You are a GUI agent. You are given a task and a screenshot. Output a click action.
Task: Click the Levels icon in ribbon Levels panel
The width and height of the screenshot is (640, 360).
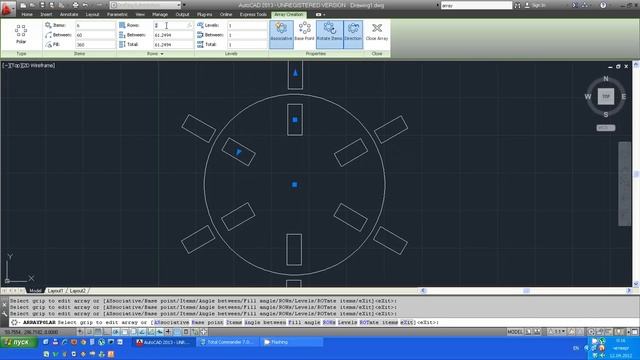200,25
